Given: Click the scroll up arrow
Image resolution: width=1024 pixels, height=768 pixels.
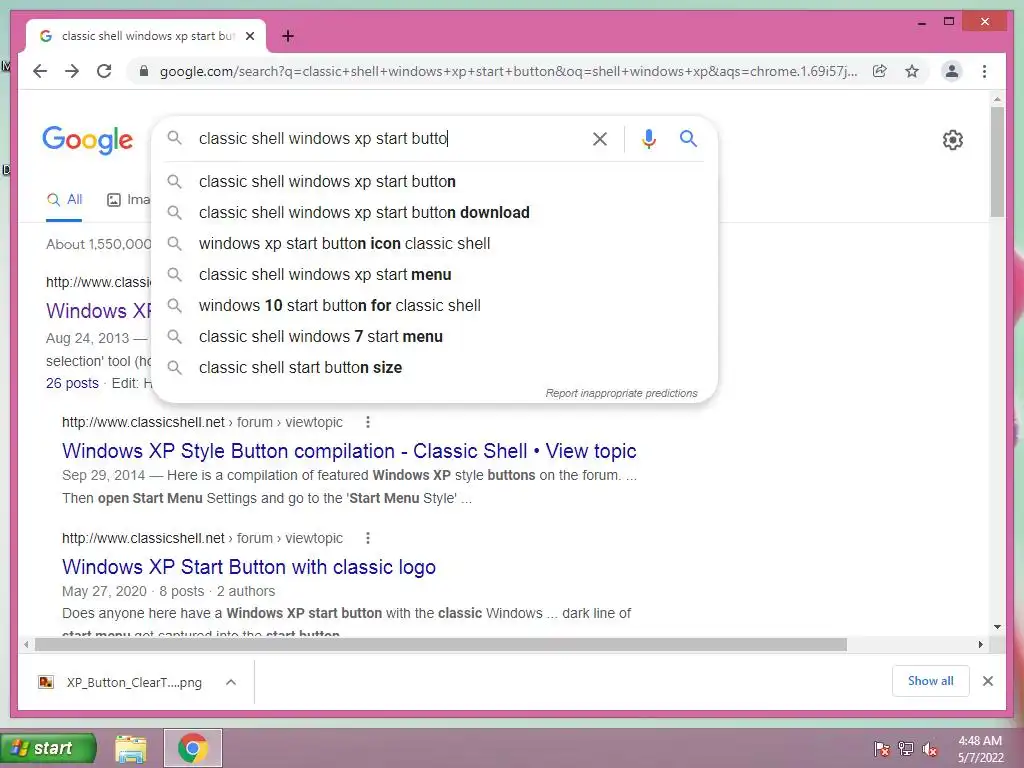Looking at the screenshot, I should [x=997, y=99].
